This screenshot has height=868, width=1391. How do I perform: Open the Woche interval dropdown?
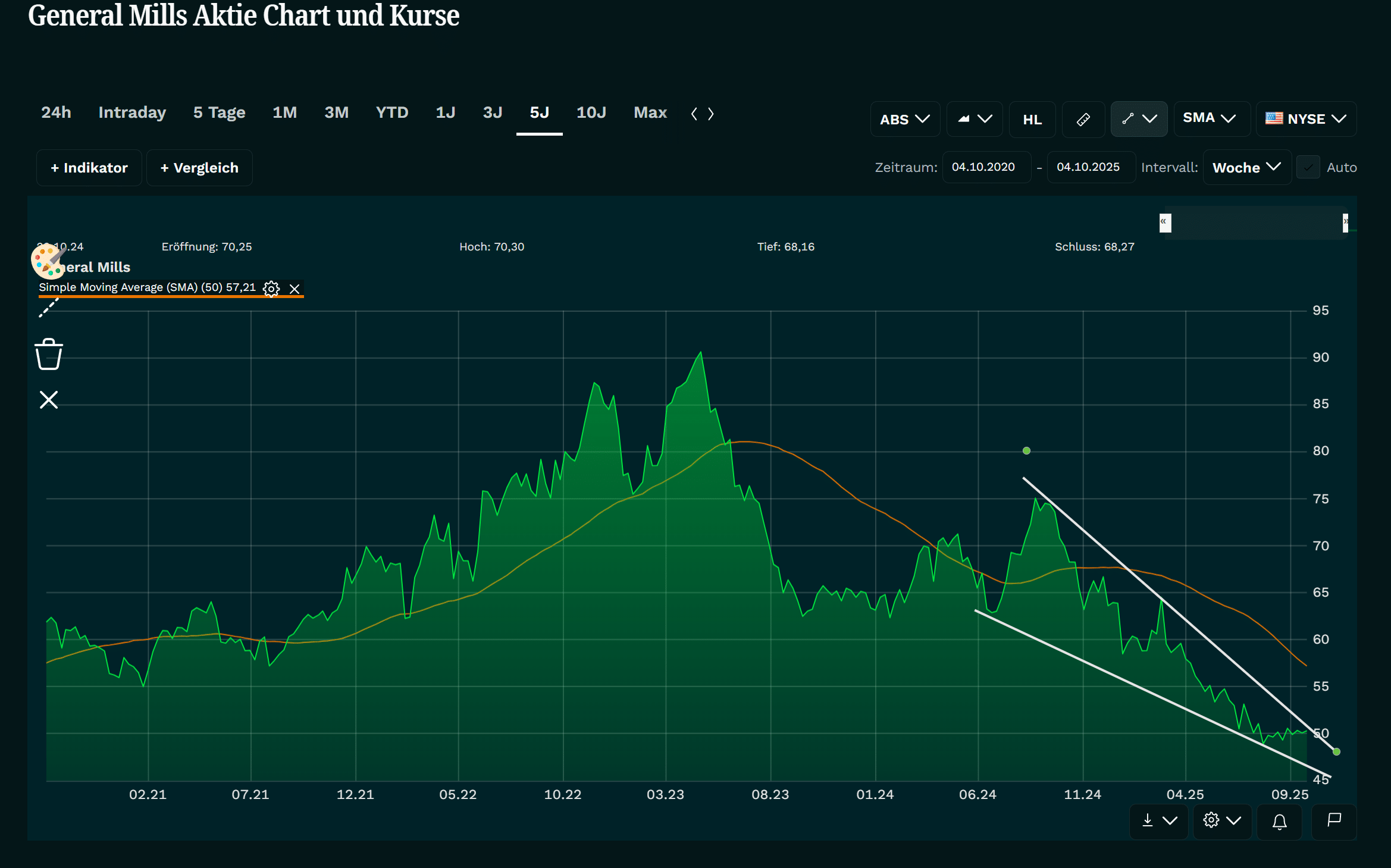tap(1246, 168)
